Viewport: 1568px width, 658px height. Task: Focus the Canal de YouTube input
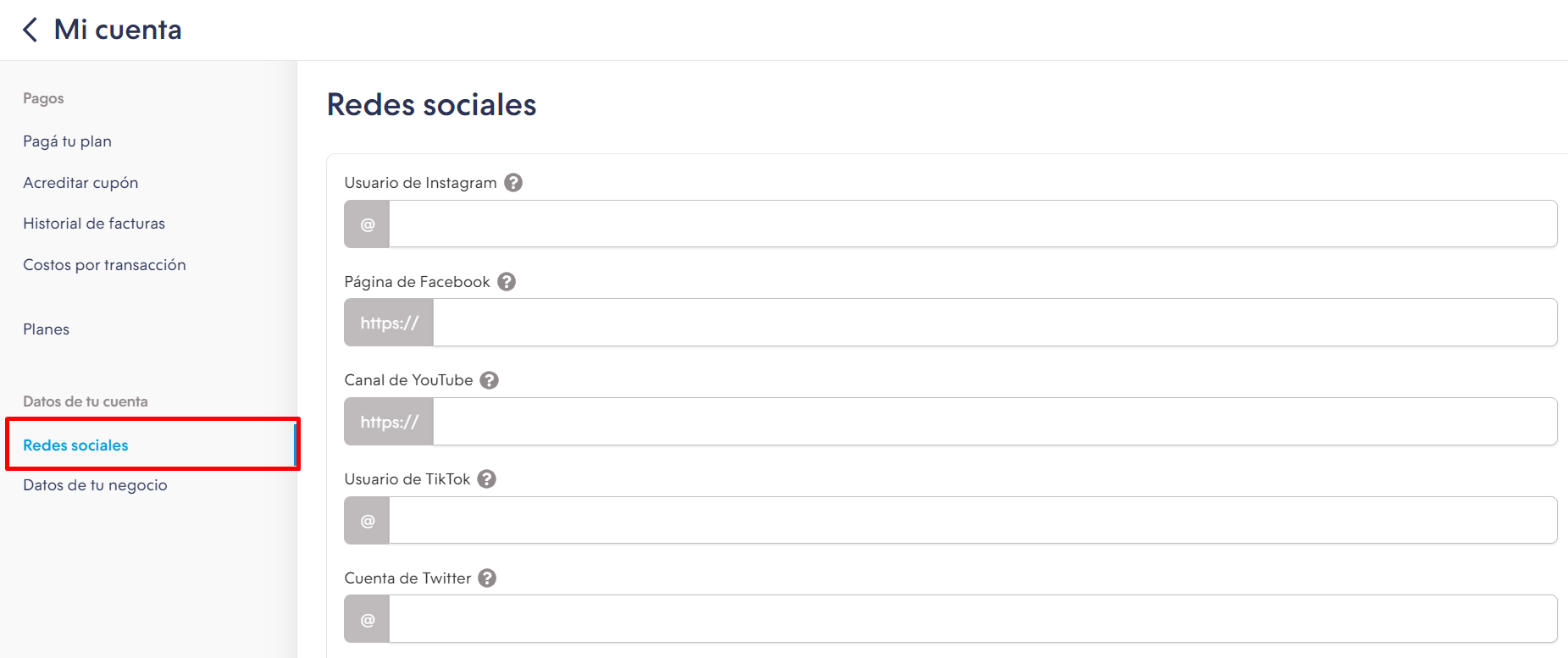(x=995, y=422)
